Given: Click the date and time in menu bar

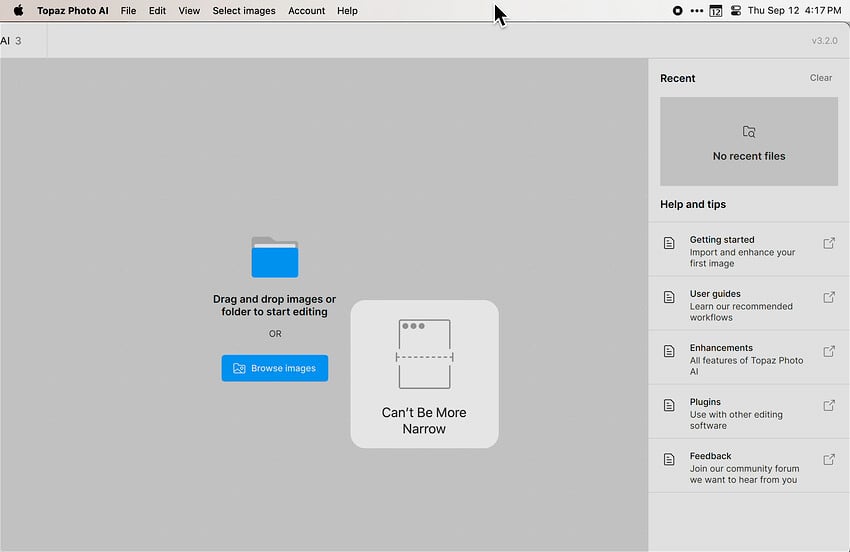Looking at the screenshot, I should coord(794,11).
